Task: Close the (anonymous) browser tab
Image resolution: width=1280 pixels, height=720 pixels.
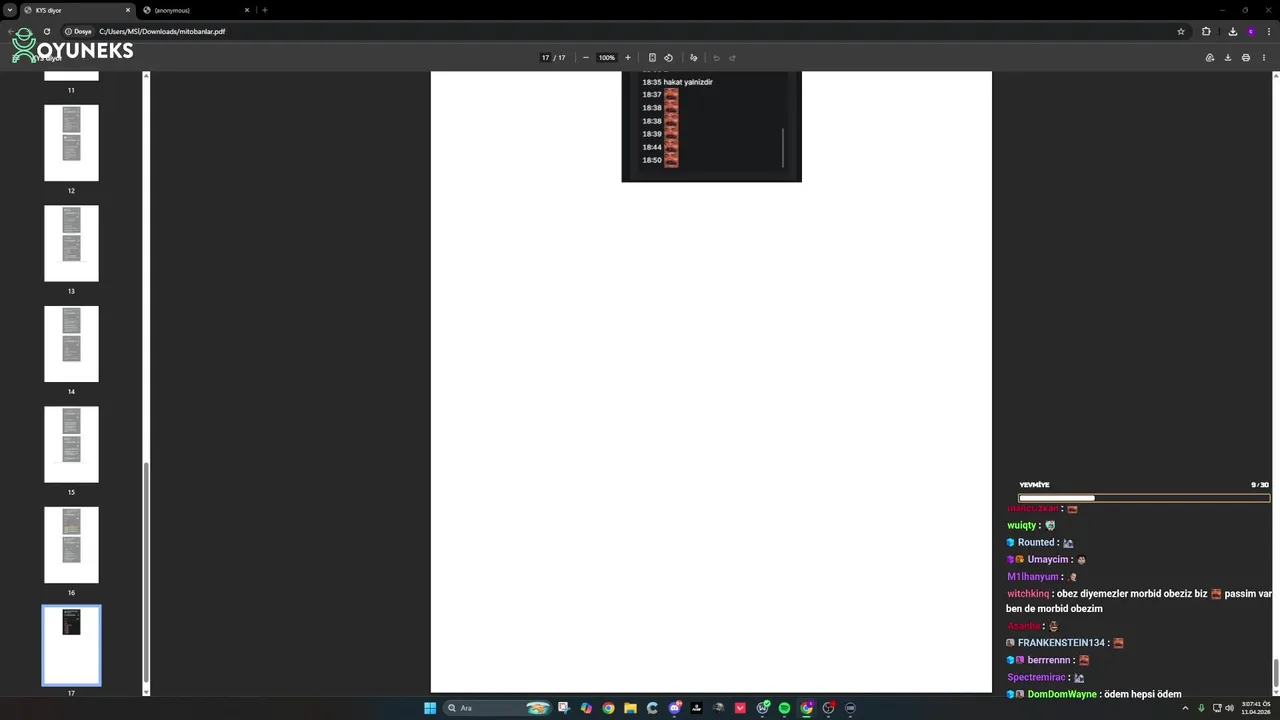Action: 247,10
